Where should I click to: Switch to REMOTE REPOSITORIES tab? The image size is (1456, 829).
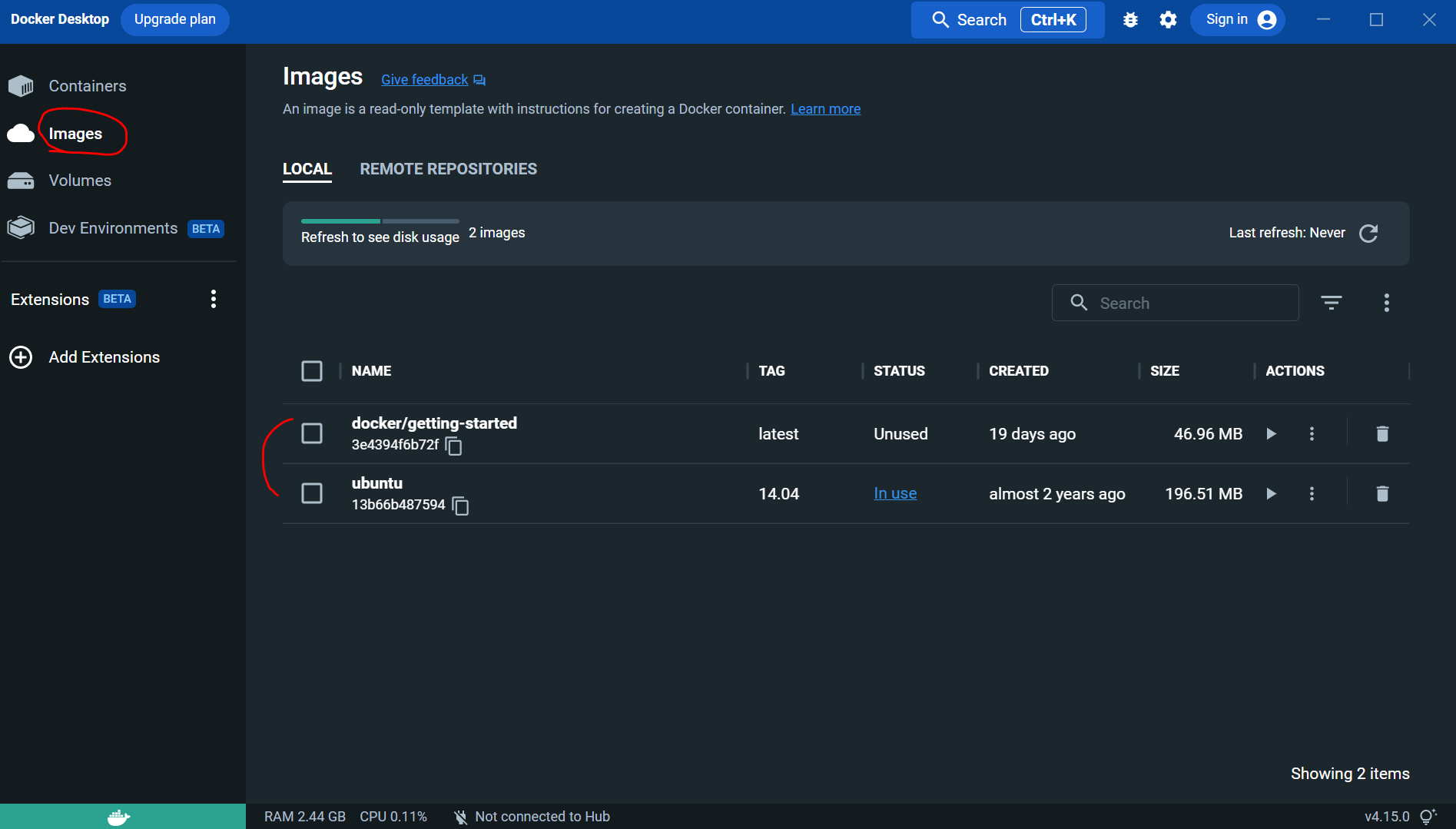click(449, 169)
